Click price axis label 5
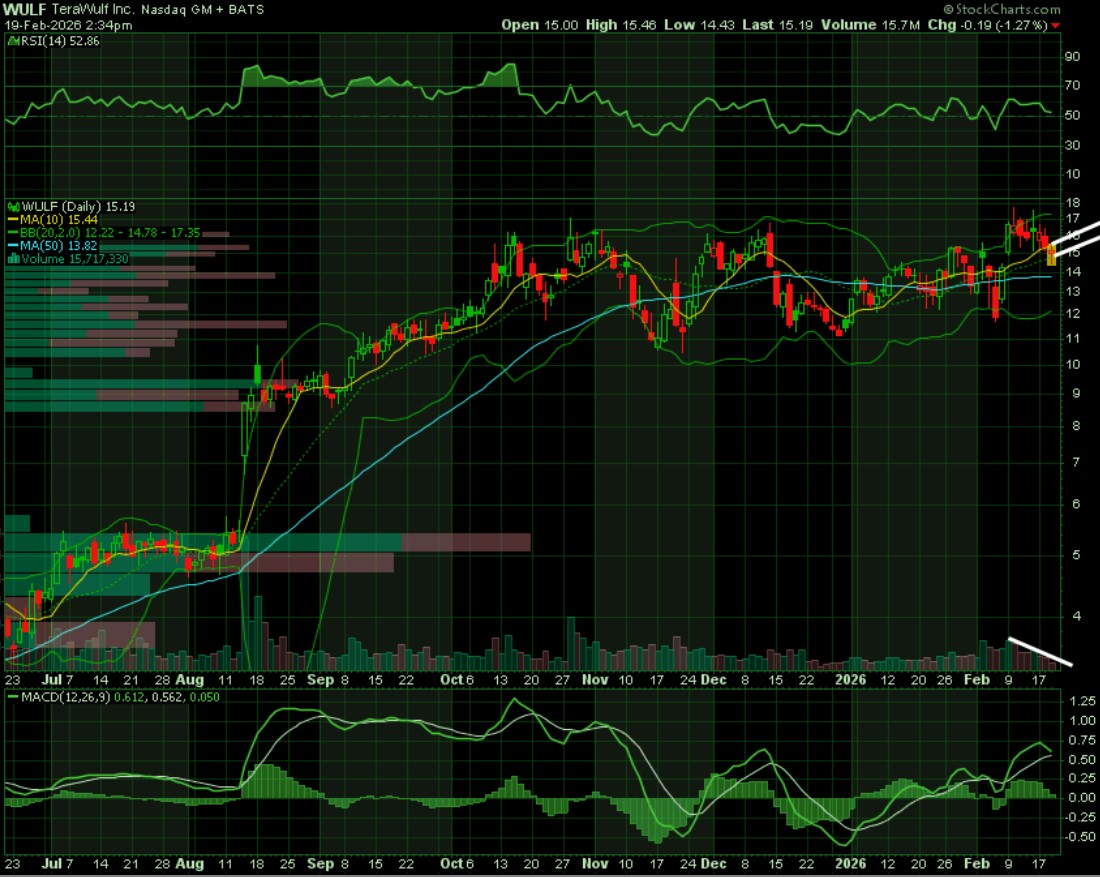The image size is (1100, 877). pyautogui.click(x=1076, y=555)
